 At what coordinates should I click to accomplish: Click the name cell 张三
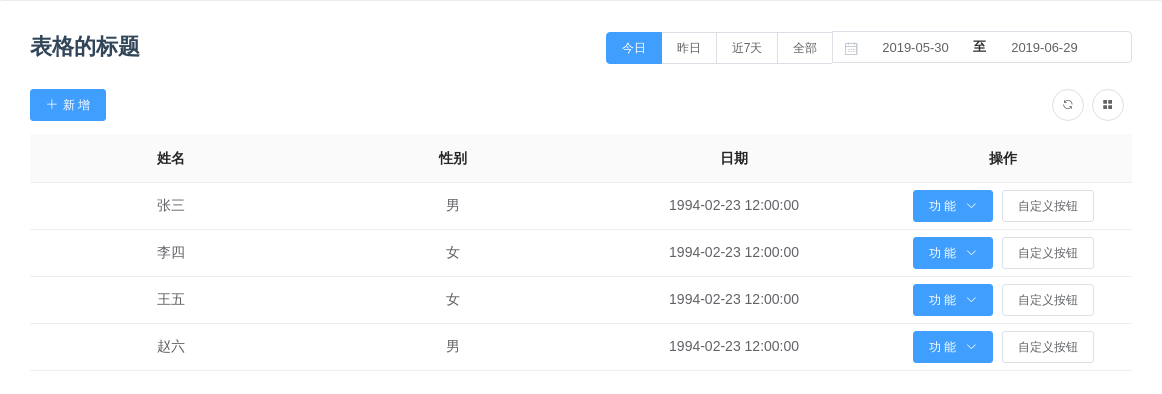coord(170,206)
